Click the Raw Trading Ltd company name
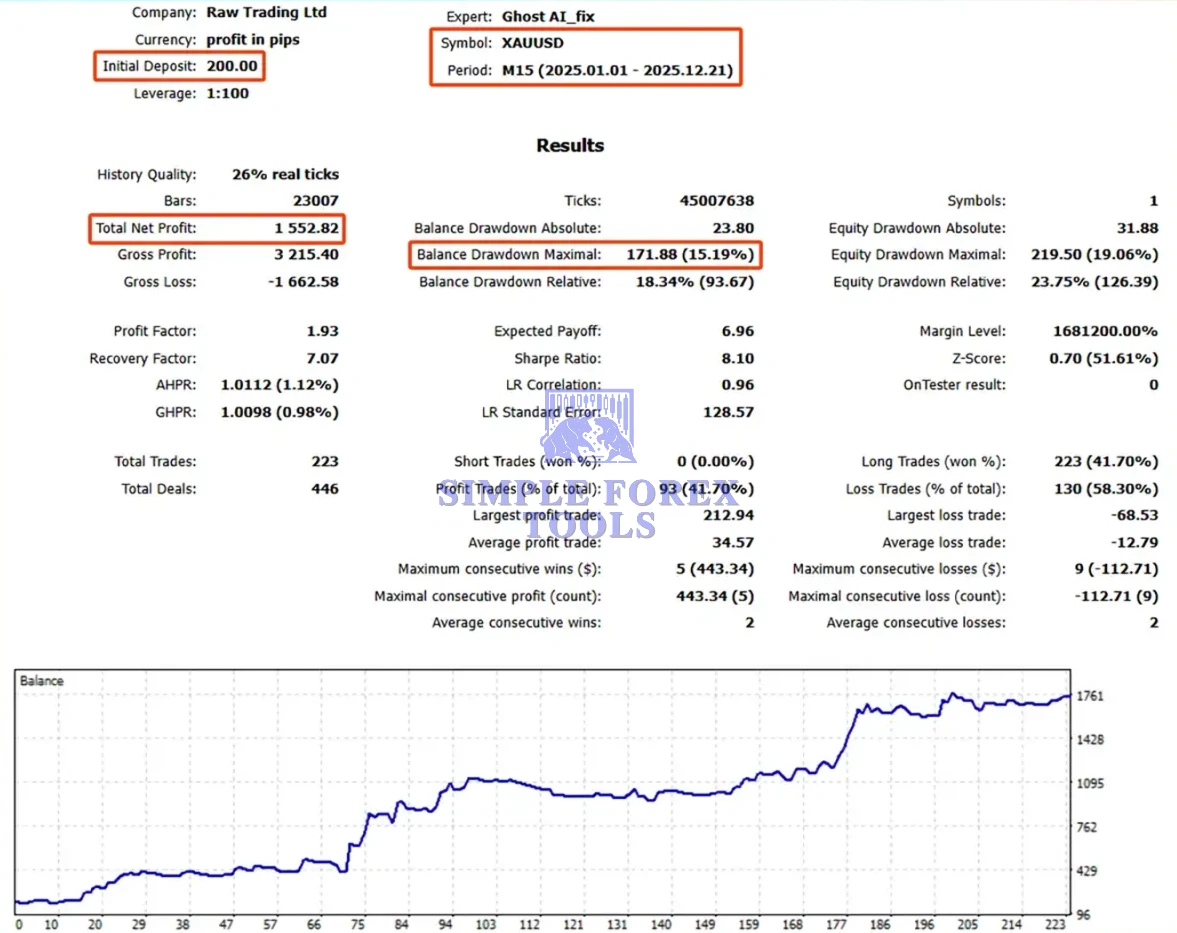The height and width of the screenshot is (933, 1177). coord(266,13)
